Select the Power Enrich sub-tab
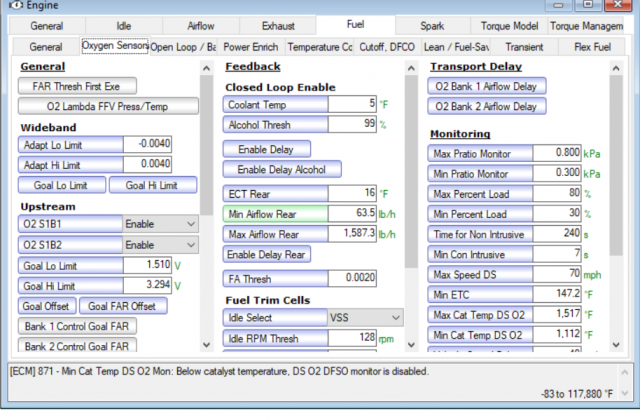The image size is (640, 420). click(x=251, y=46)
